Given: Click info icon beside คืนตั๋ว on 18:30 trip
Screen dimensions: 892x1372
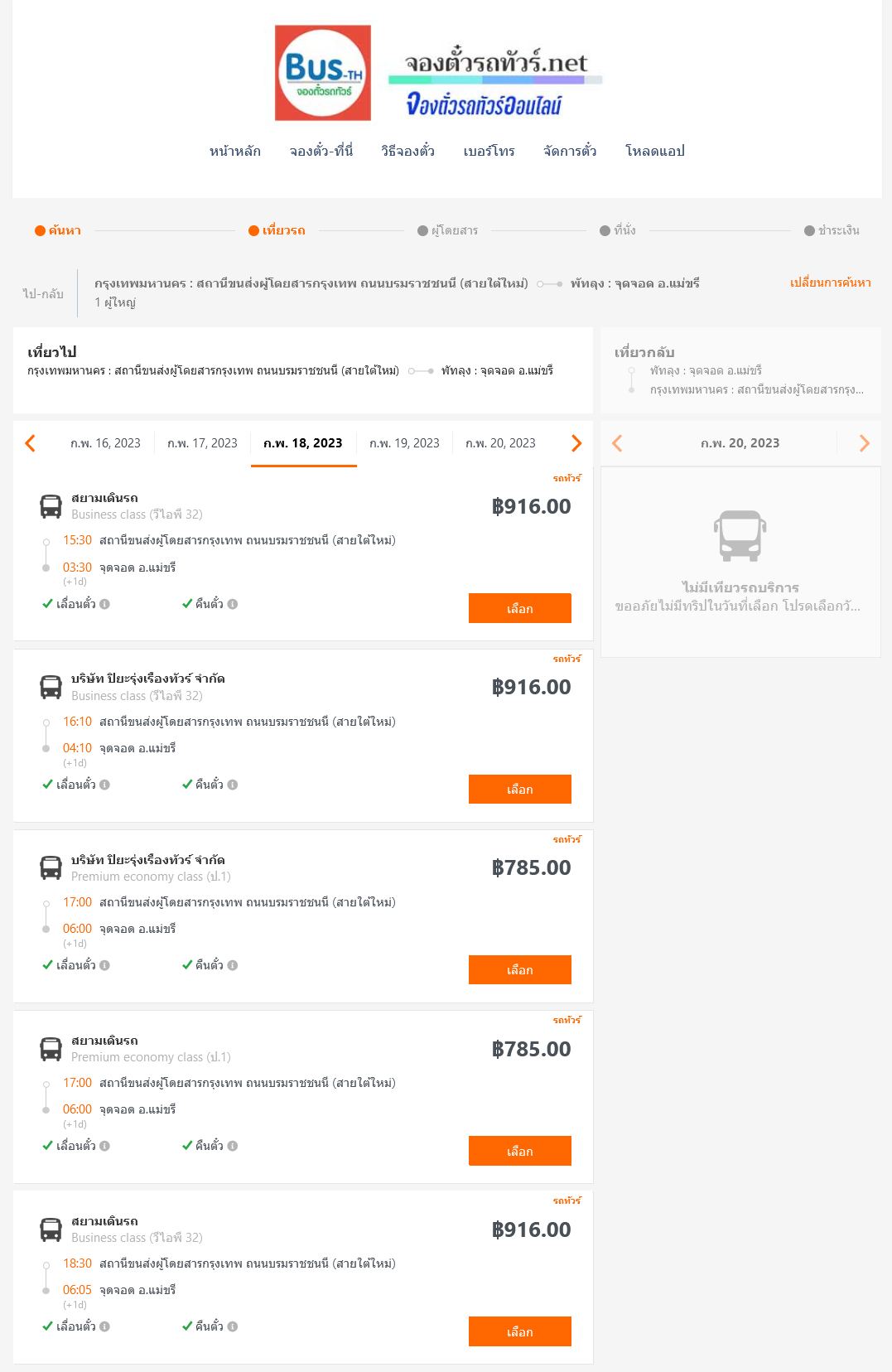Looking at the screenshot, I should tap(233, 1326).
